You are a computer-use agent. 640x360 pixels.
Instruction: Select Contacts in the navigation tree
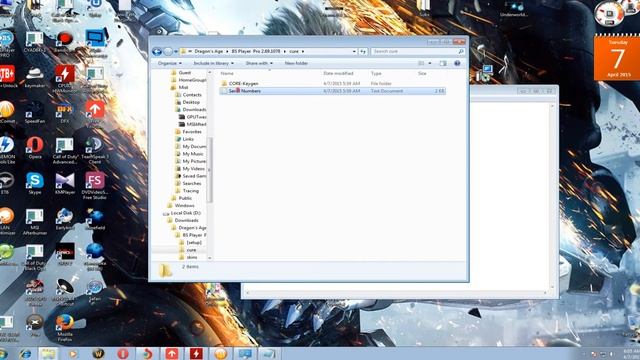[x=192, y=95]
